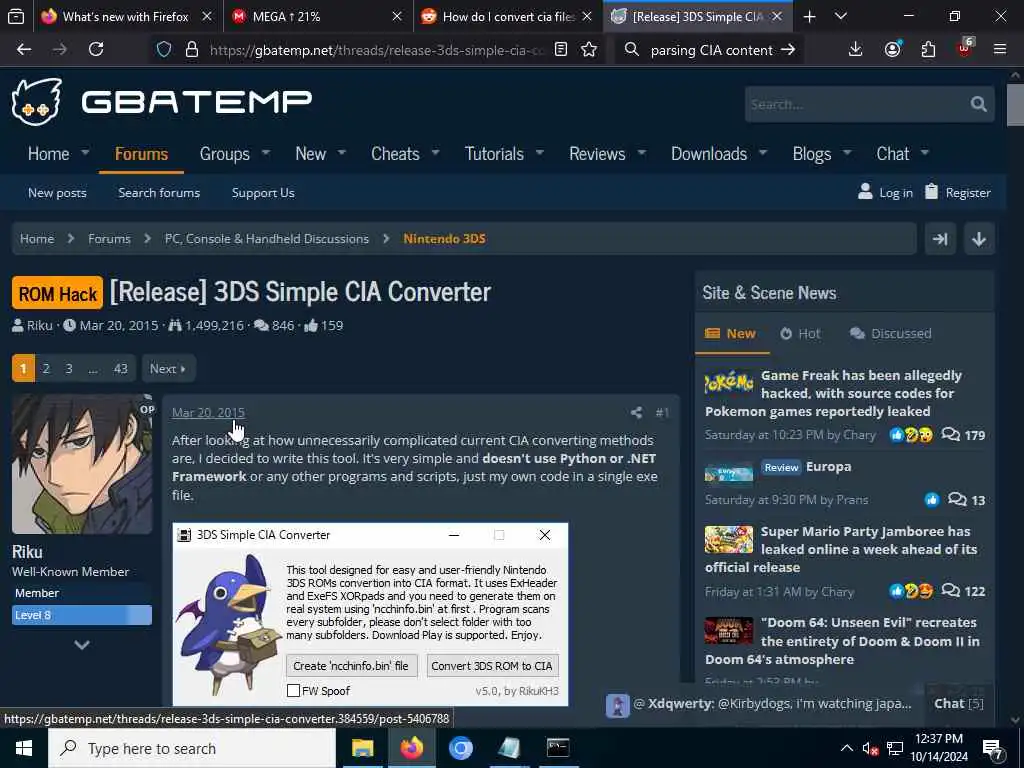This screenshot has height=768, width=1024.
Task: Click the share icon on post #1
Action: tap(636, 412)
